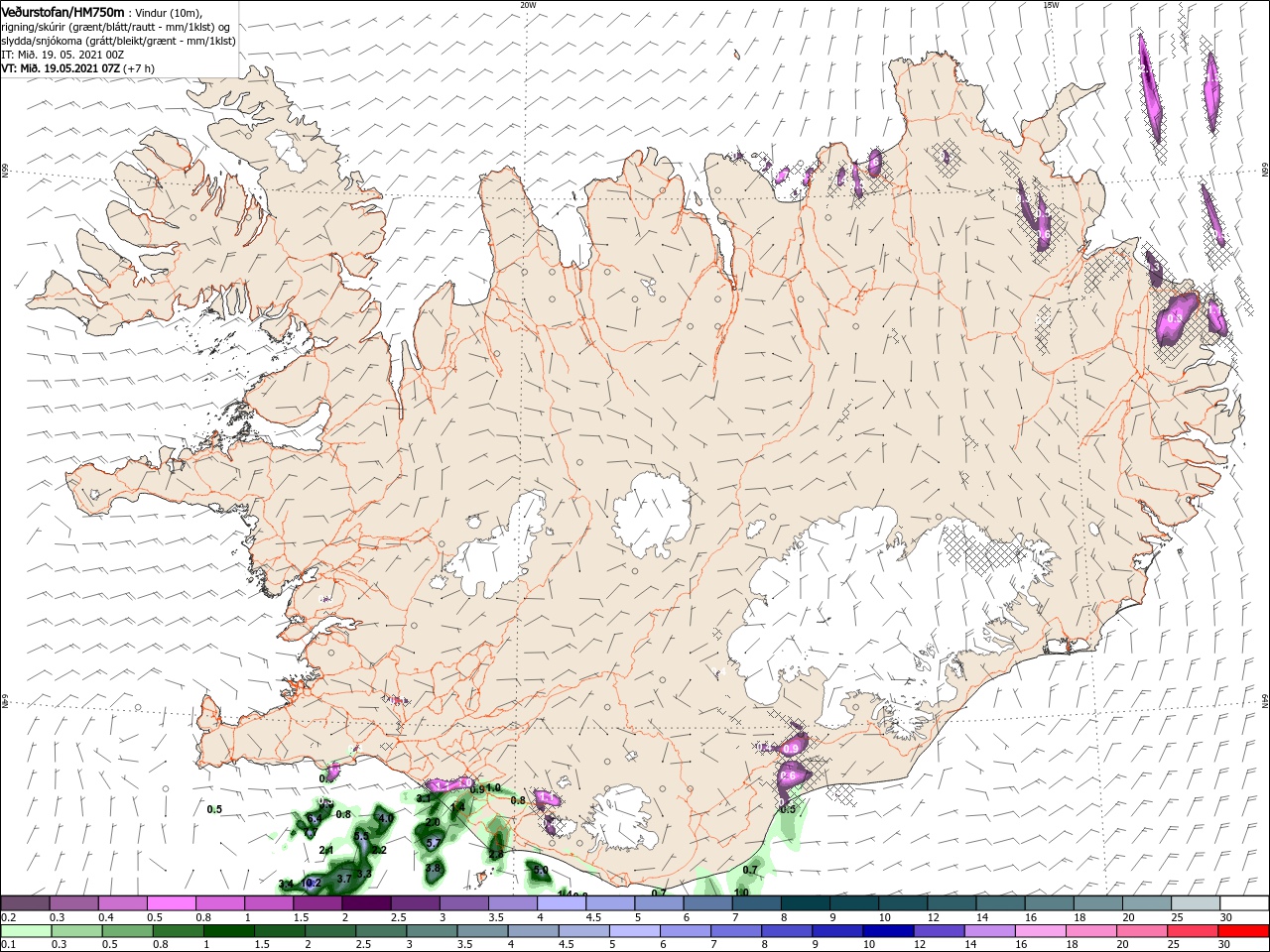1270x952 pixels.
Task: Click the "(+7 h)" forecast offset text
Action: tap(139, 68)
